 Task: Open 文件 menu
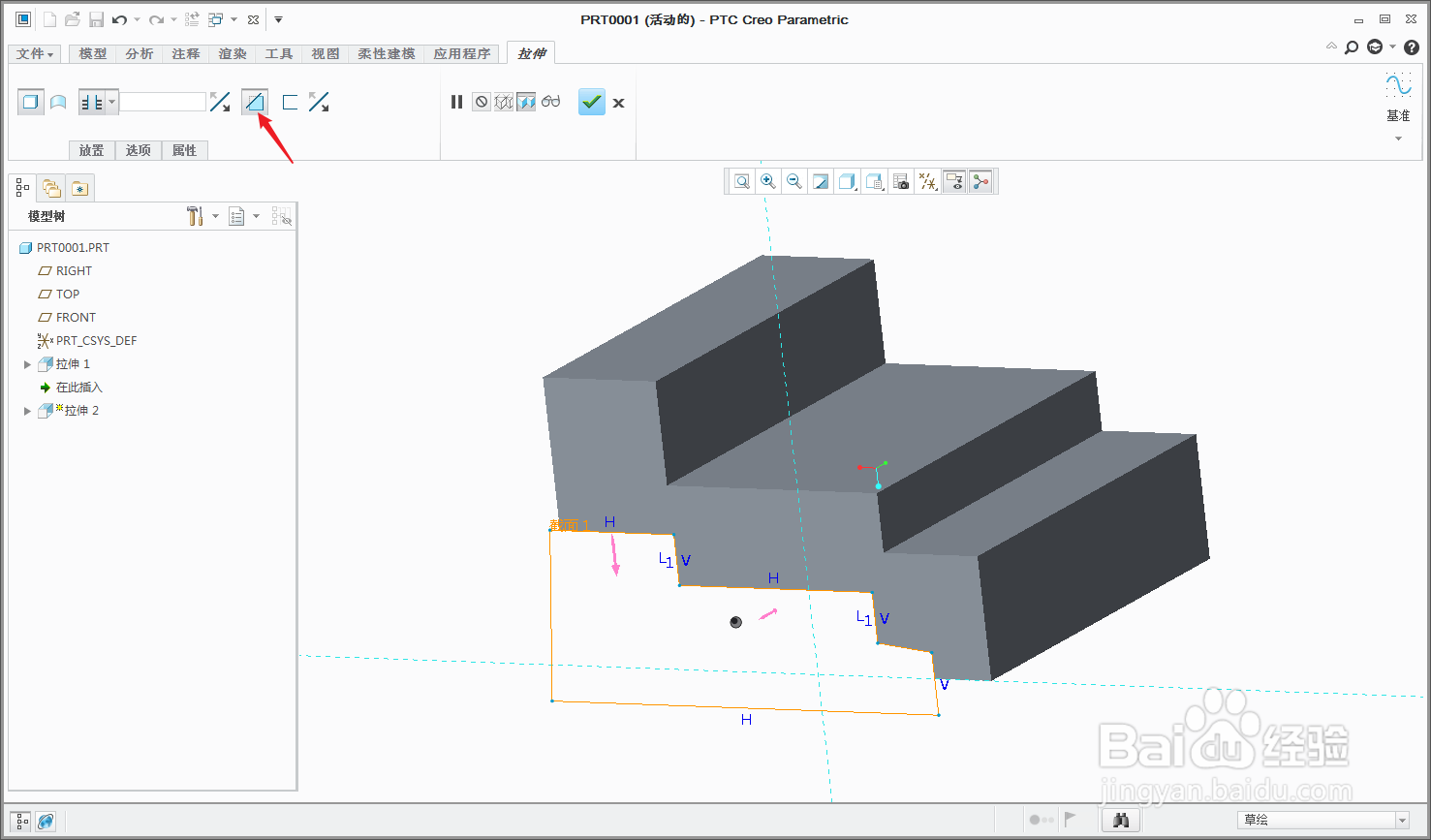pyautogui.click(x=36, y=53)
